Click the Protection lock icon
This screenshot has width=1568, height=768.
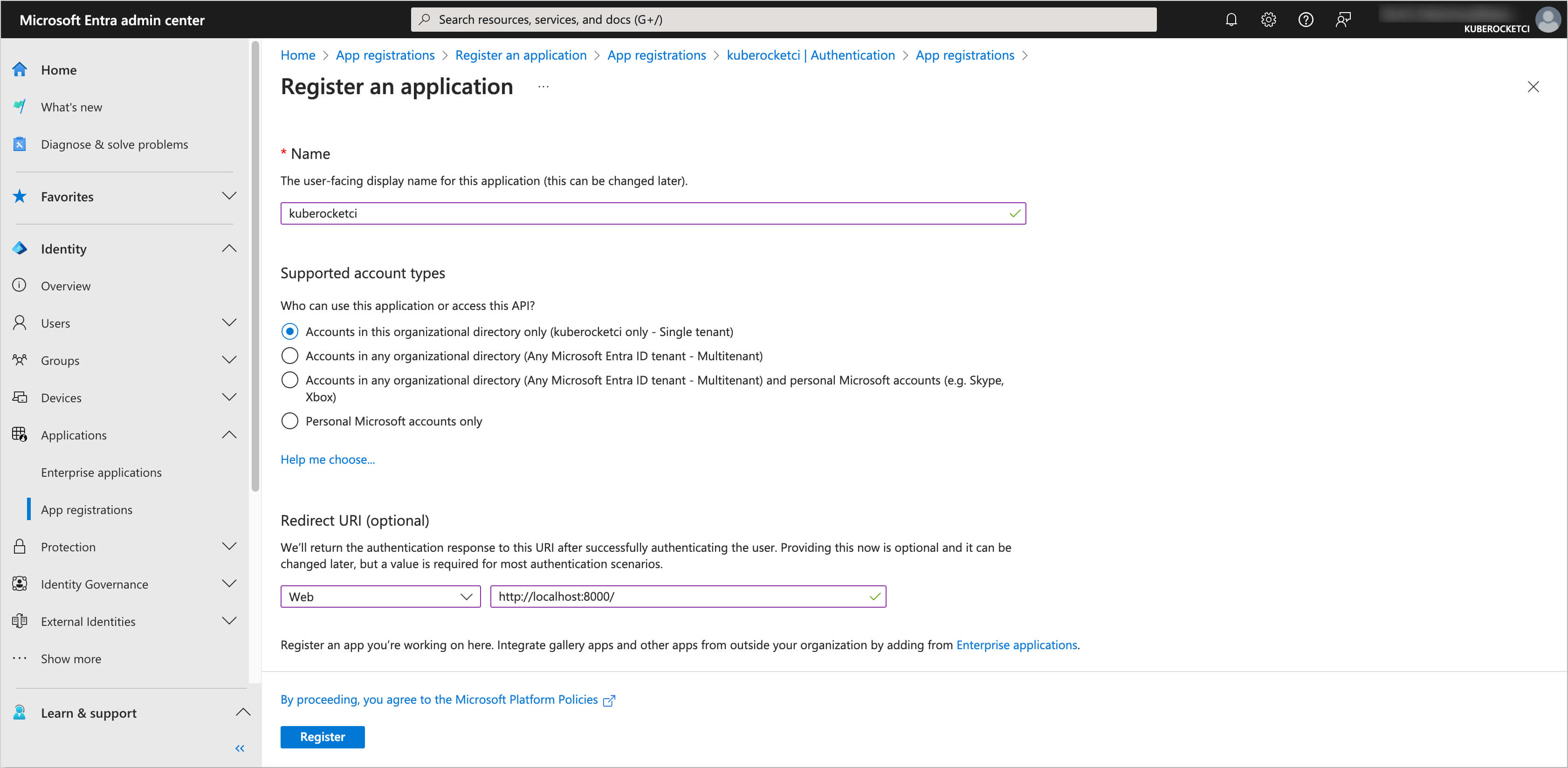pos(20,547)
